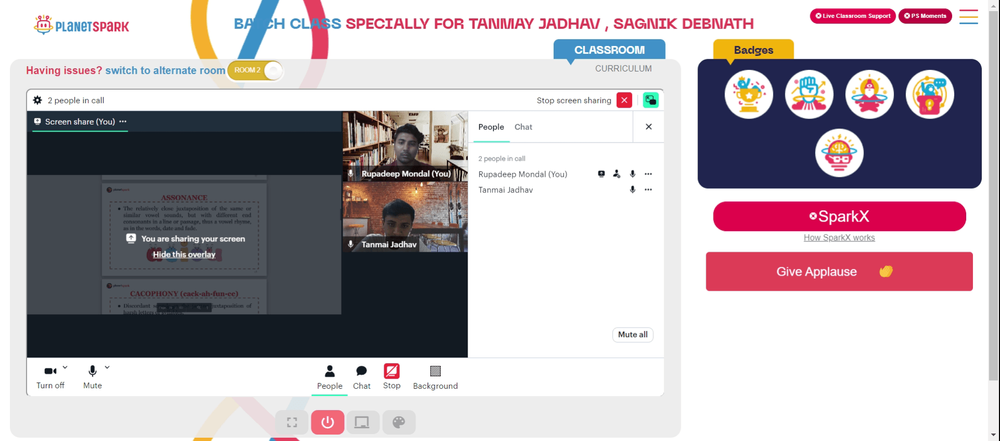Click Tanmai Jadhav name in people list

506,190
